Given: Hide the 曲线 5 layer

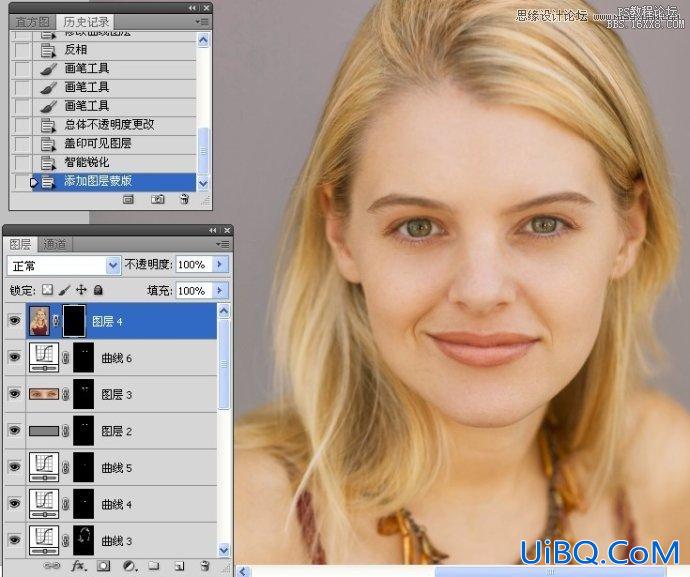Looking at the screenshot, I should pyautogui.click(x=15, y=467).
